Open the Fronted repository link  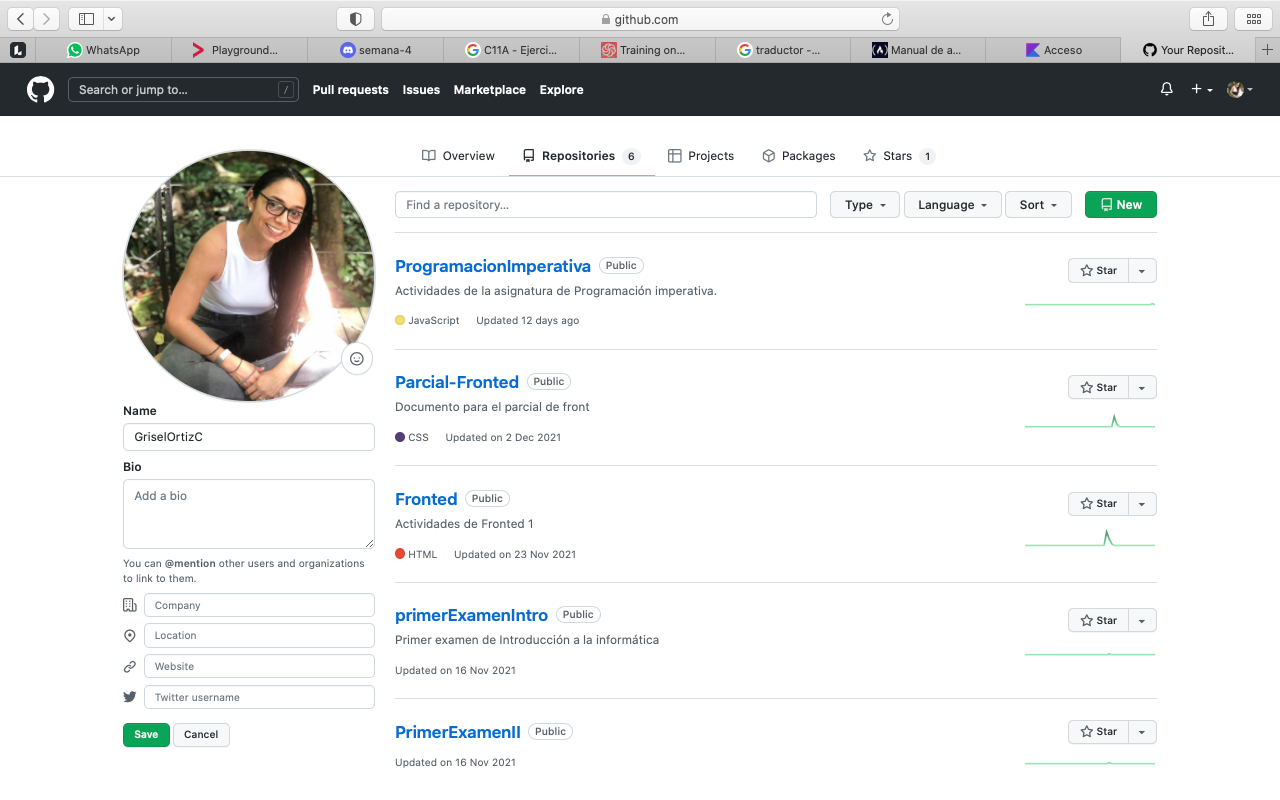(426, 499)
